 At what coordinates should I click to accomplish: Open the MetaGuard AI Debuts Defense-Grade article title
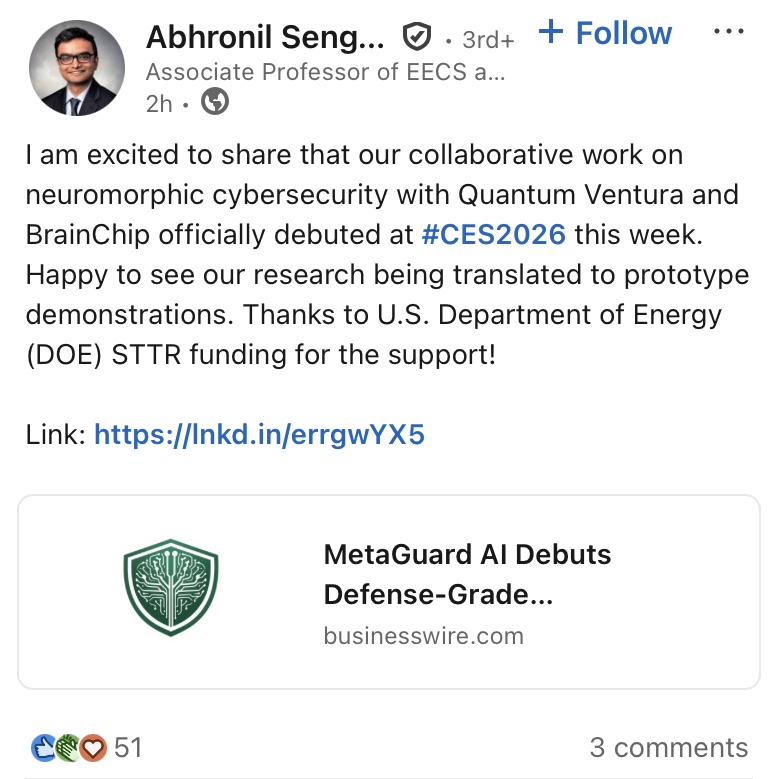[x=467, y=574]
